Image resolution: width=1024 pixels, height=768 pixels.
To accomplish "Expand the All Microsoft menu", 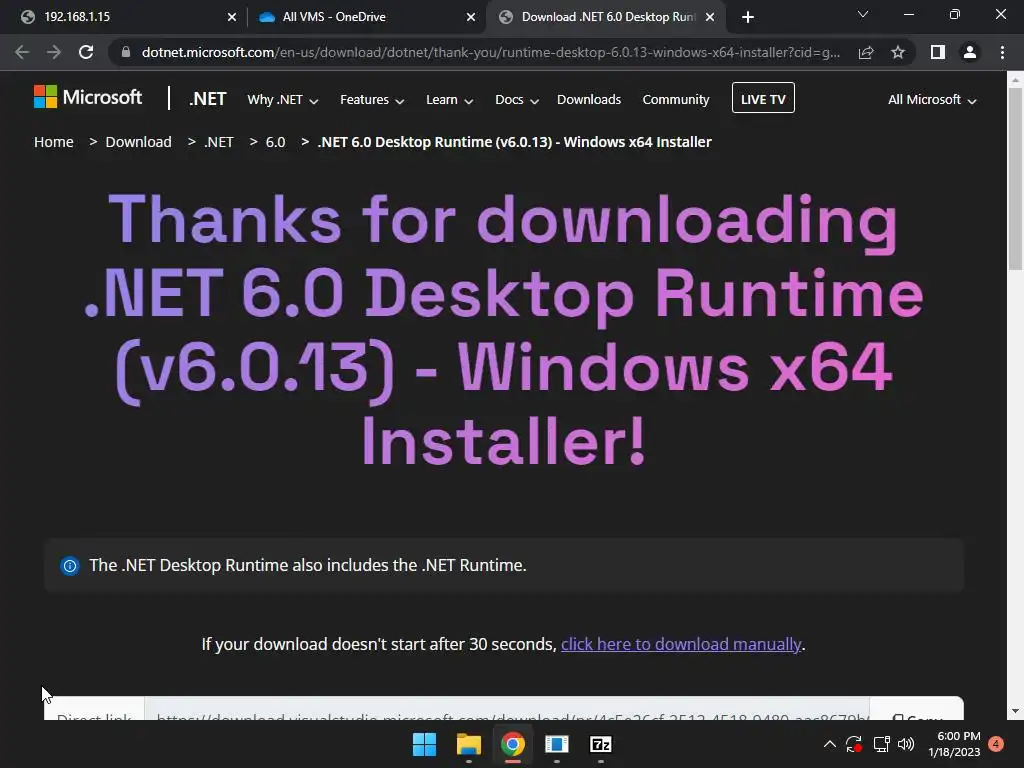I will (932, 100).
